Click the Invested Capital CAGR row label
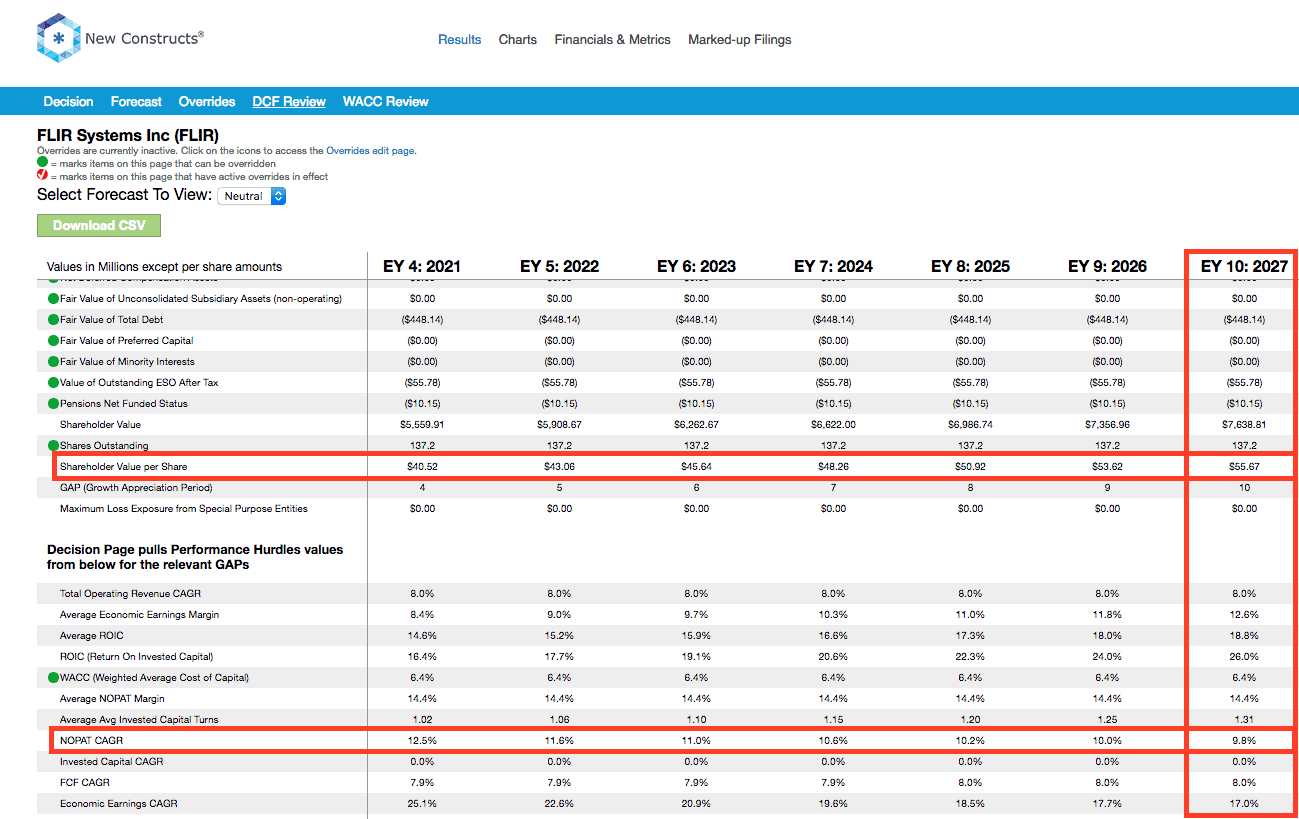Image resolution: width=1299 pixels, height=819 pixels. 113,762
